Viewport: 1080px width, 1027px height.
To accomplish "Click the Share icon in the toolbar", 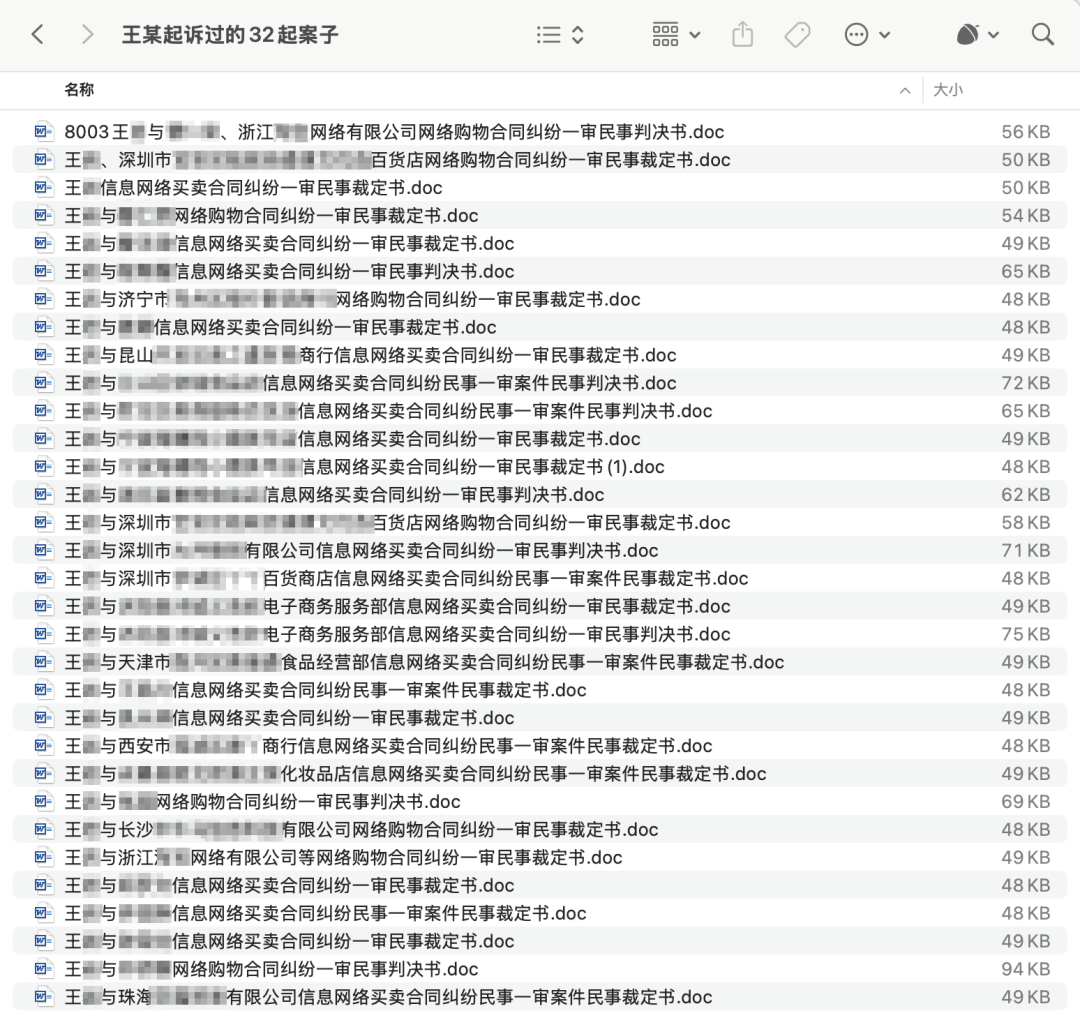I will click(742, 35).
